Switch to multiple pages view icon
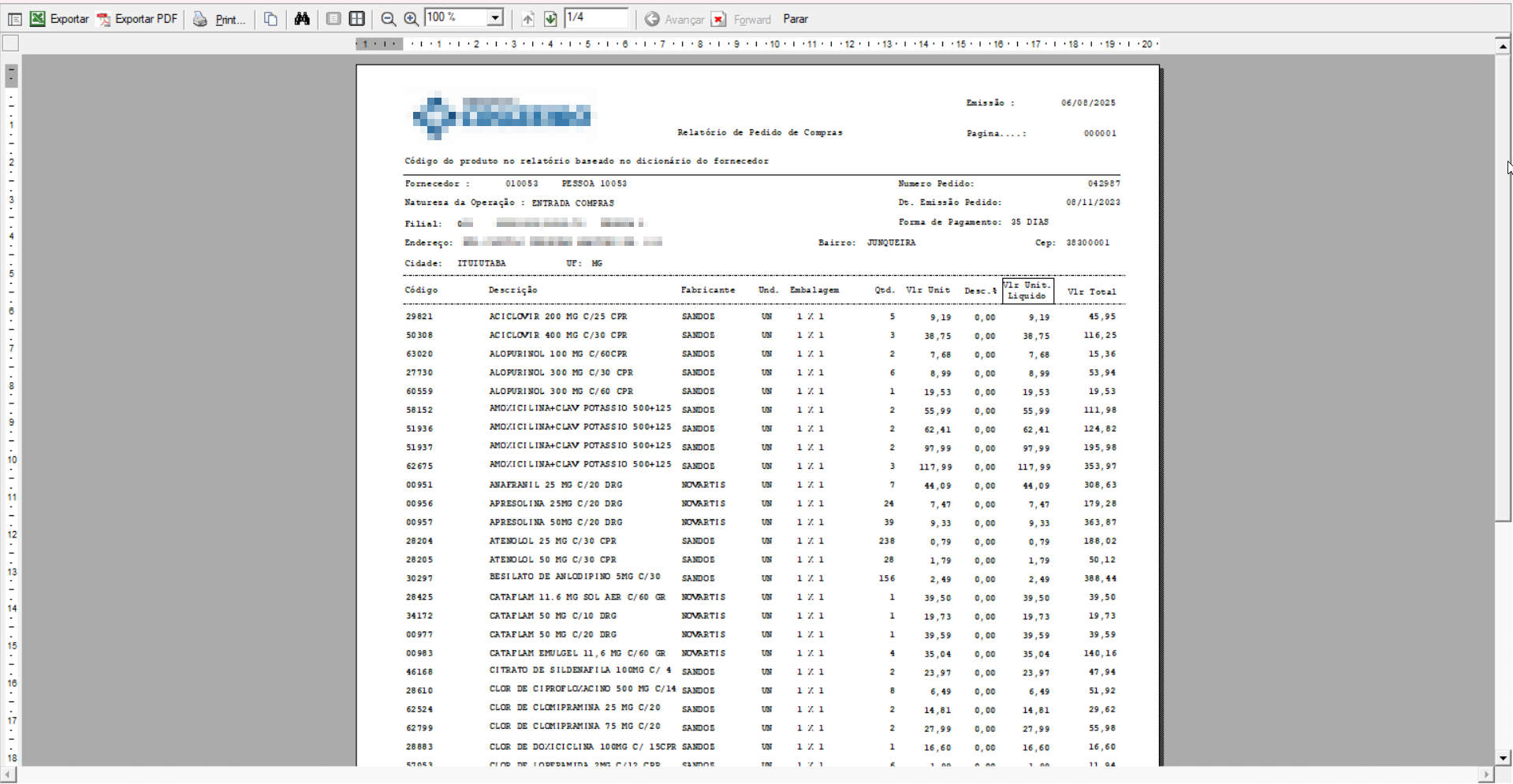This screenshot has width=1513, height=784. pos(356,19)
